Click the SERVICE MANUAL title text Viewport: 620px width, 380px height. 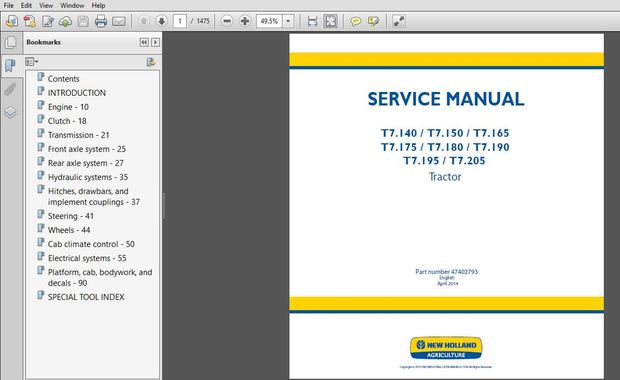(446, 99)
